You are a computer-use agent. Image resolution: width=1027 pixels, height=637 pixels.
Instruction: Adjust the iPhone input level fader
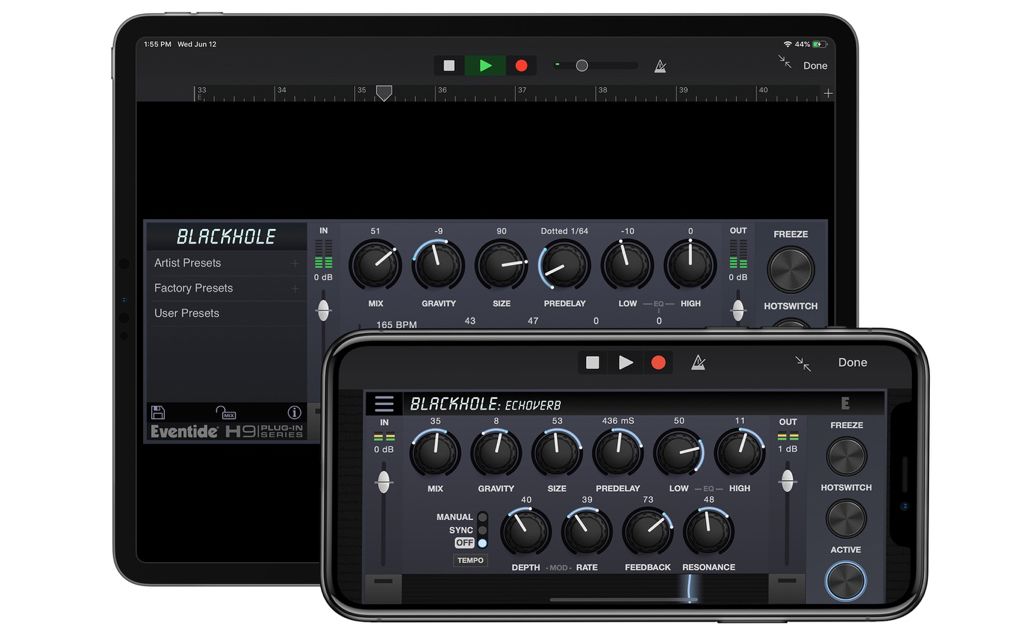tap(384, 482)
